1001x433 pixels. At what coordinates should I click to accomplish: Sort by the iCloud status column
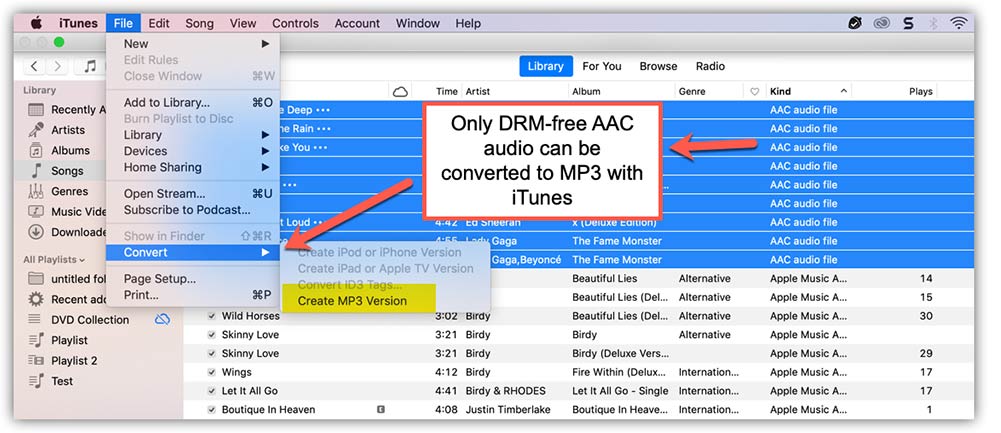(400, 91)
